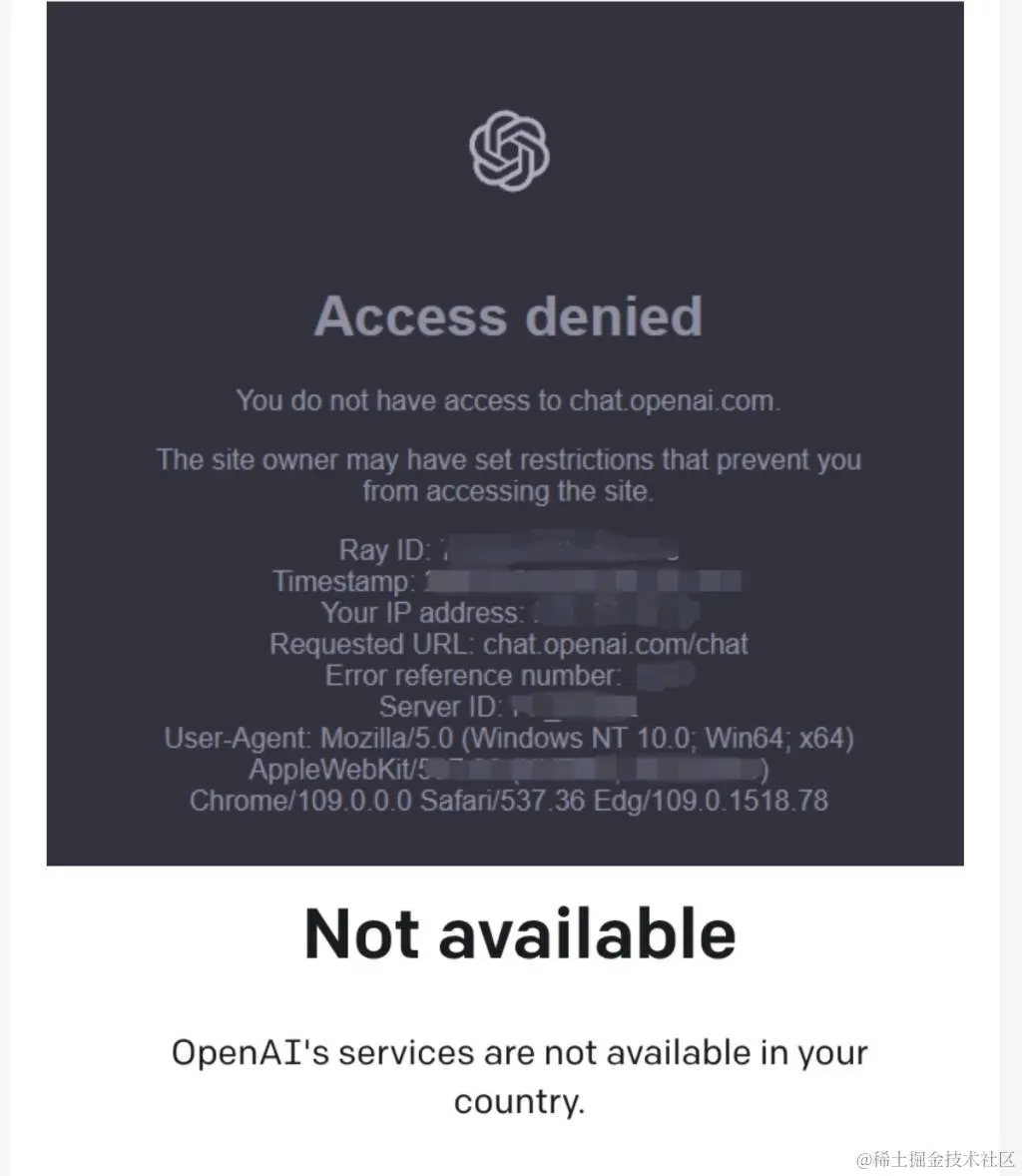
Task: Click the Ray ID label
Action: pyautogui.click(x=384, y=550)
